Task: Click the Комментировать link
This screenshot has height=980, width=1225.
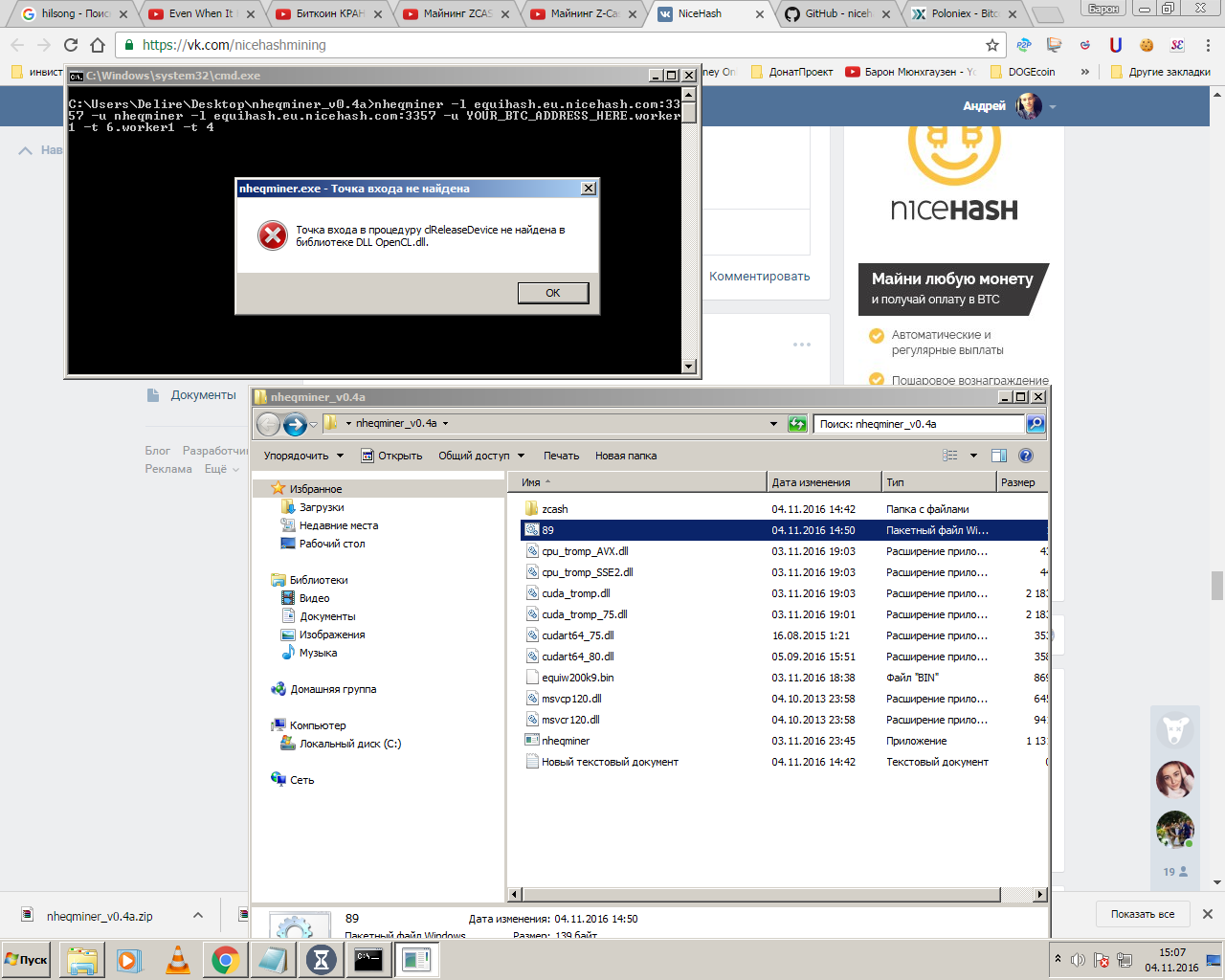Action: click(760, 277)
